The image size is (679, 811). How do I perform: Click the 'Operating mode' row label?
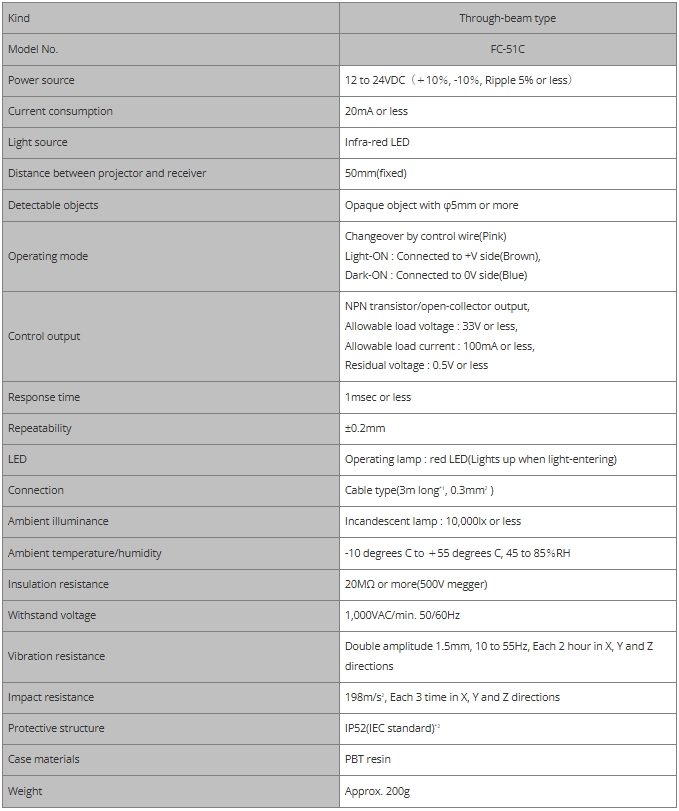pos(48,256)
